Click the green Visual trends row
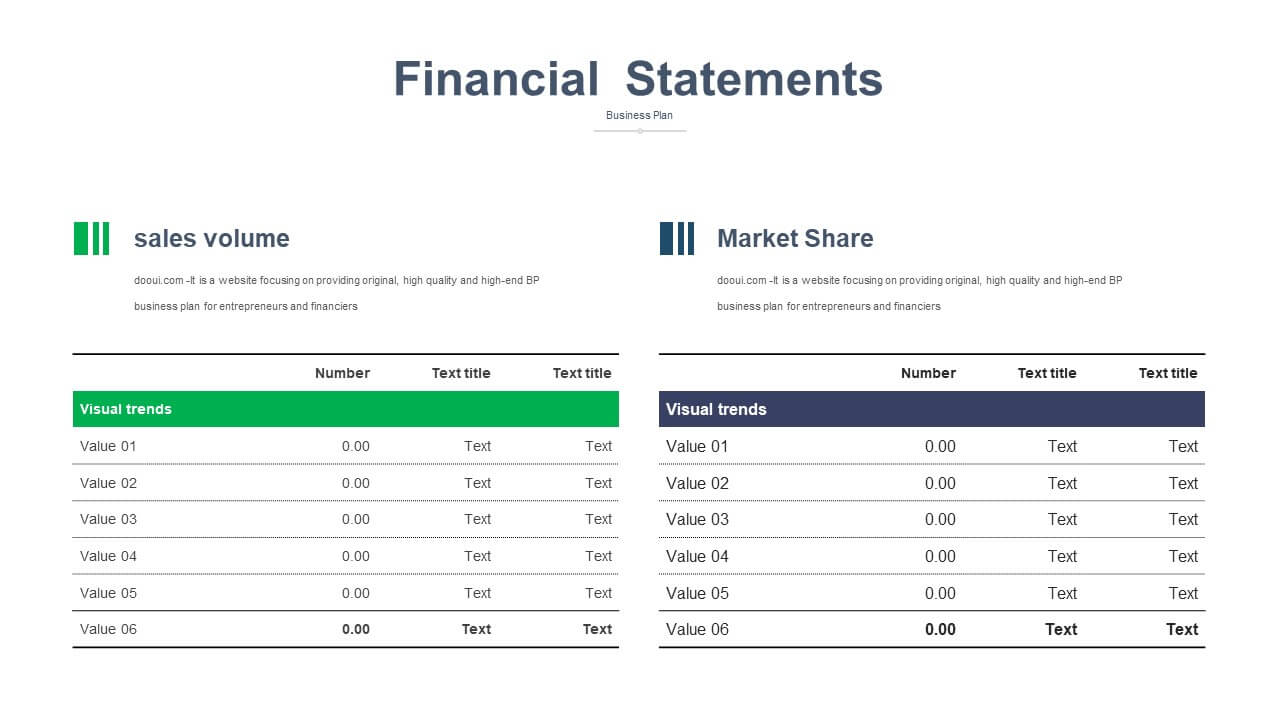Viewport: 1280px width, 720px height. coord(346,409)
